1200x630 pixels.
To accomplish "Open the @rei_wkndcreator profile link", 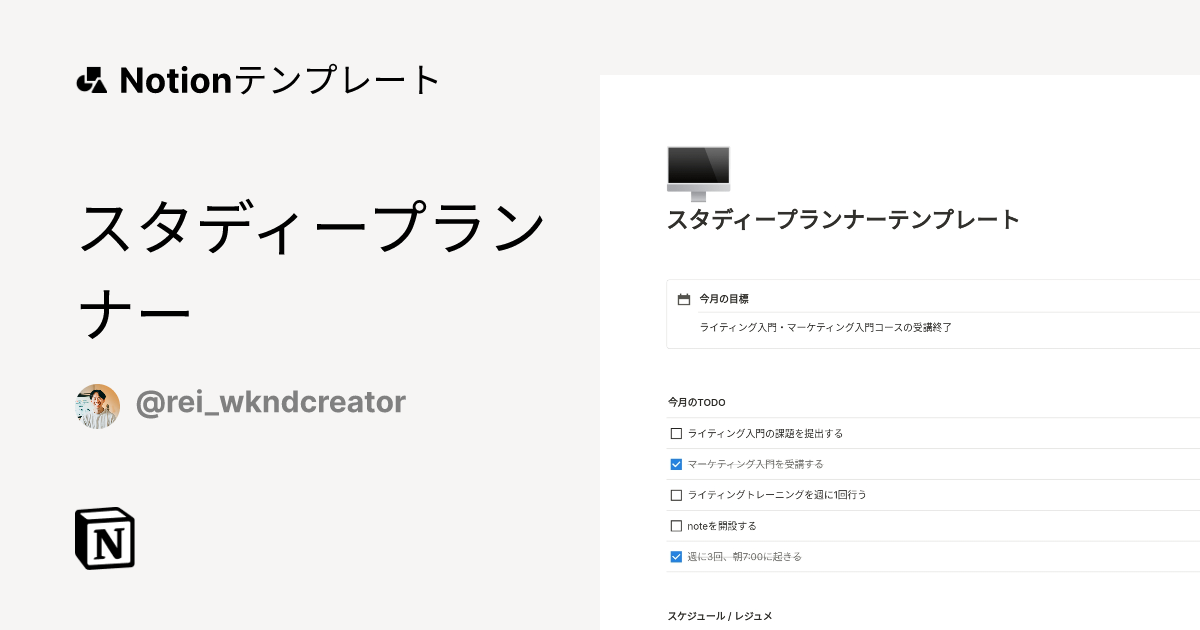I will point(270,403).
